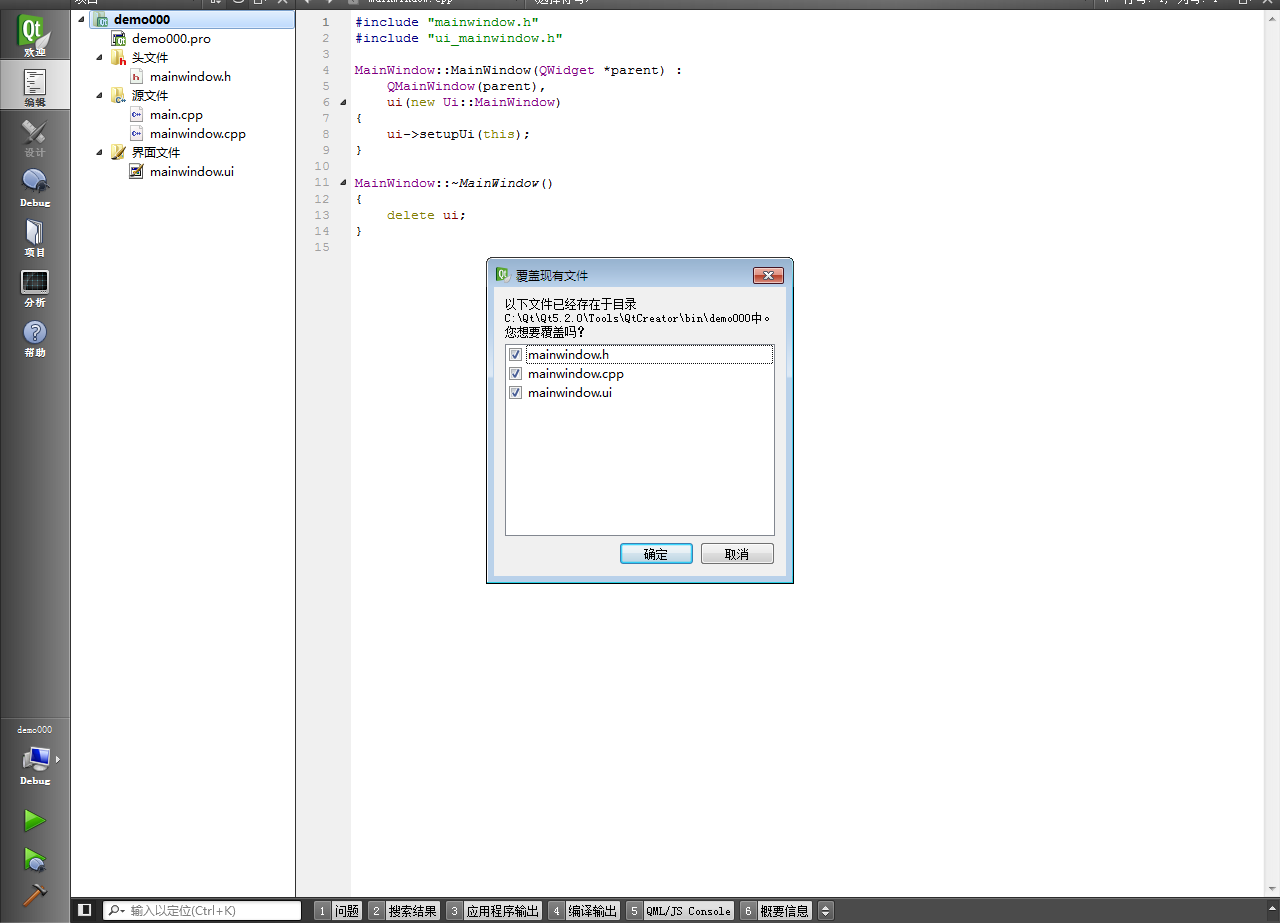This screenshot has width=1280, height=923.
Task: Open the 设计 design mode
Action: coord(35,138)
